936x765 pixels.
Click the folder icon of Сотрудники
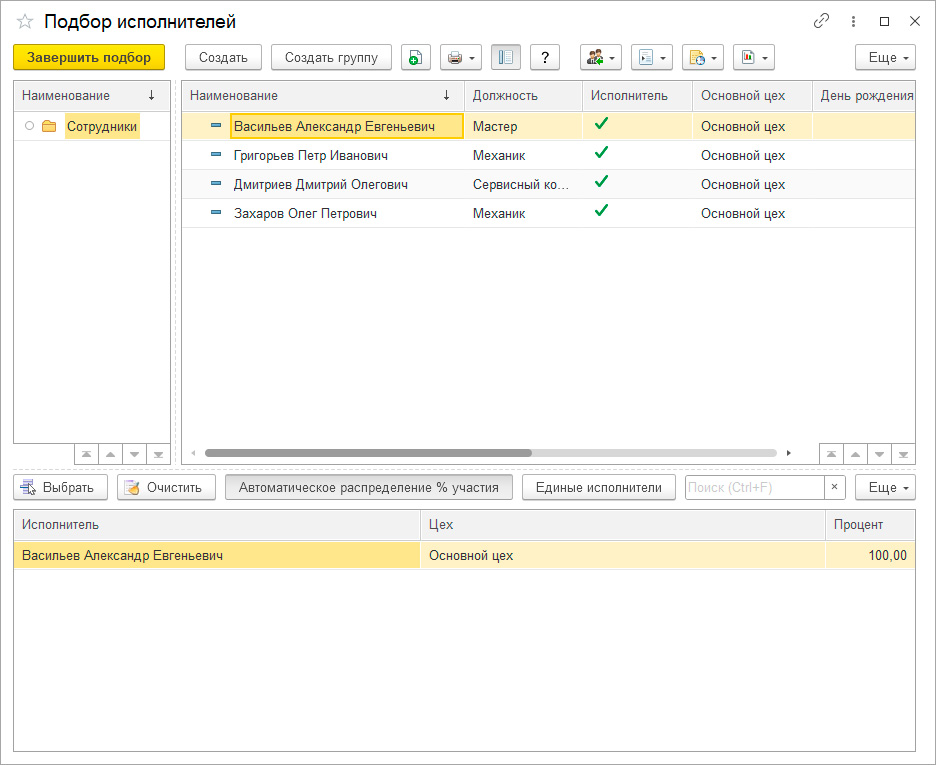click(x=49, y=127)
